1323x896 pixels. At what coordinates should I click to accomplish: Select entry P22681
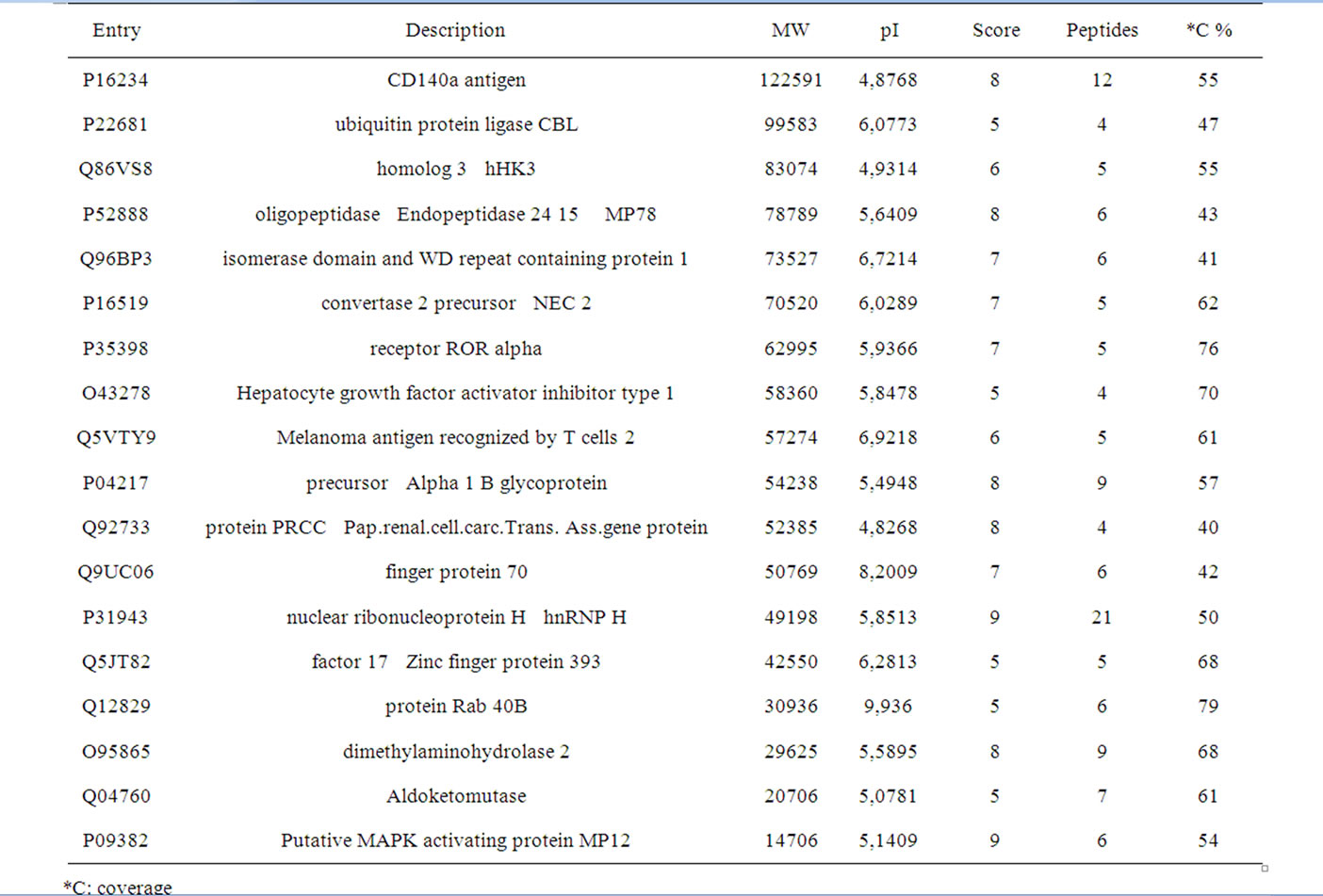tap(115, 124)
